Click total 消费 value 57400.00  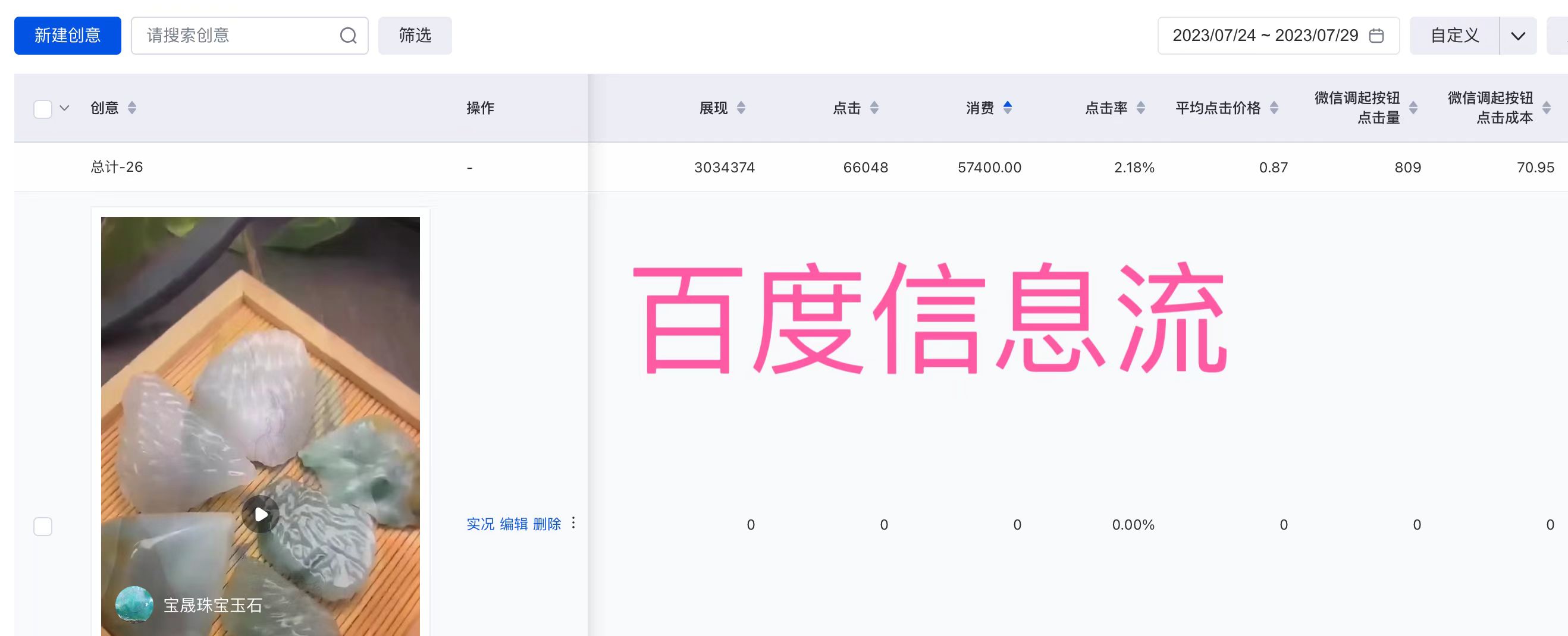tap(990, 167)
